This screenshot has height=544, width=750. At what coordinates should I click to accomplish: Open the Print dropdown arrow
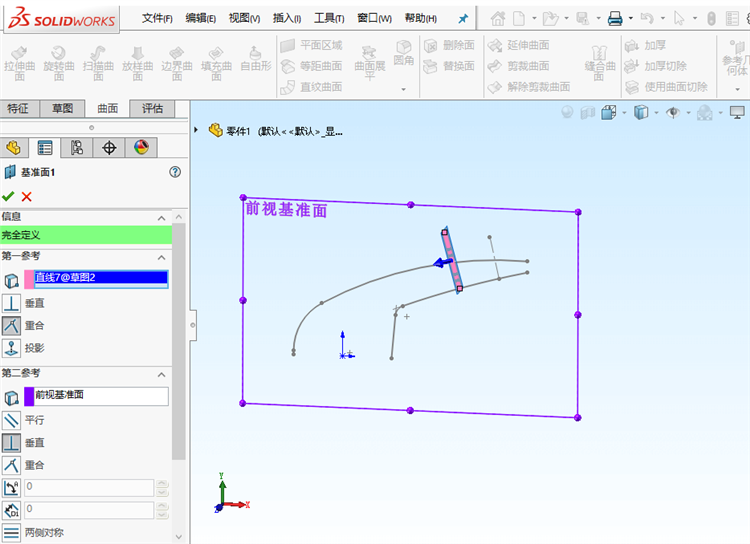click(630, 19)
